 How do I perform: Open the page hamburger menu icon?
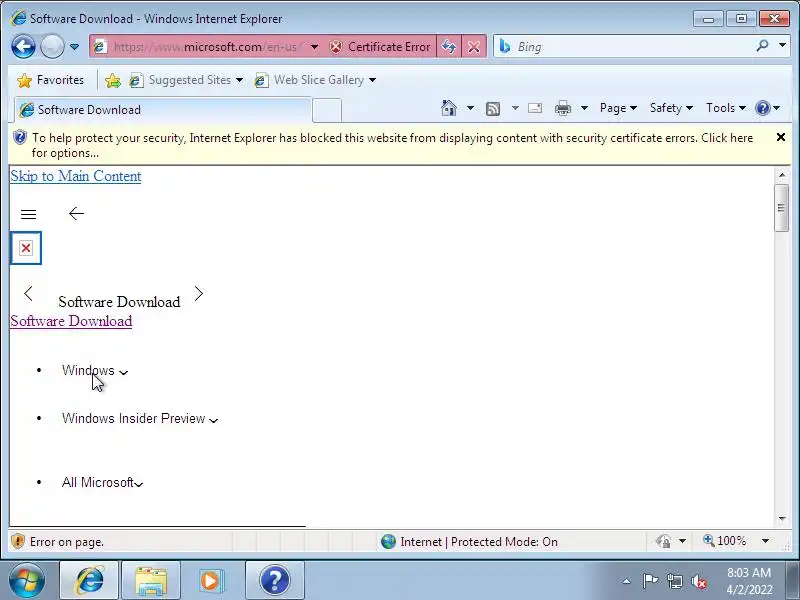coord(29,214)
